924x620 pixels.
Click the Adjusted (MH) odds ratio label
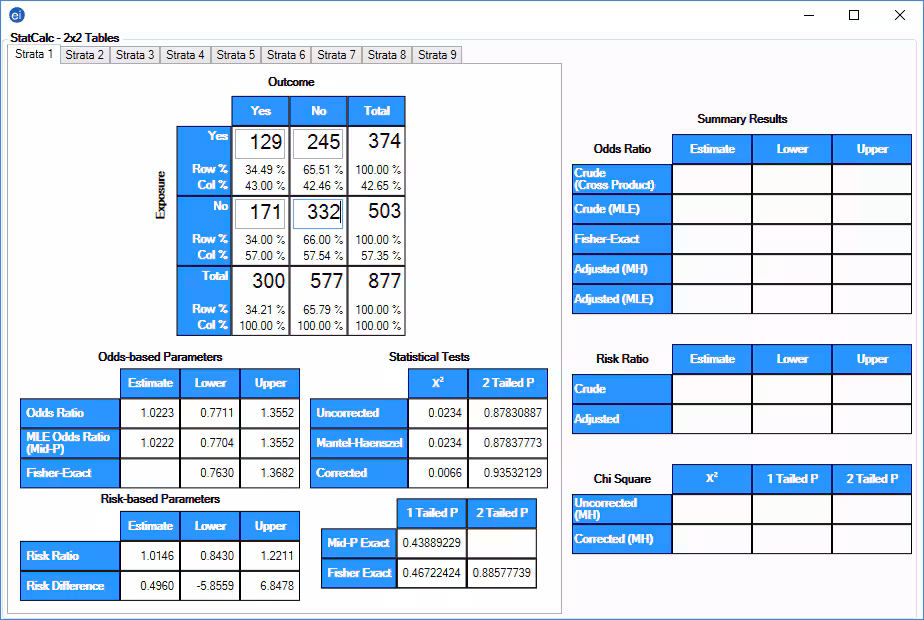[x=622, y=269]
